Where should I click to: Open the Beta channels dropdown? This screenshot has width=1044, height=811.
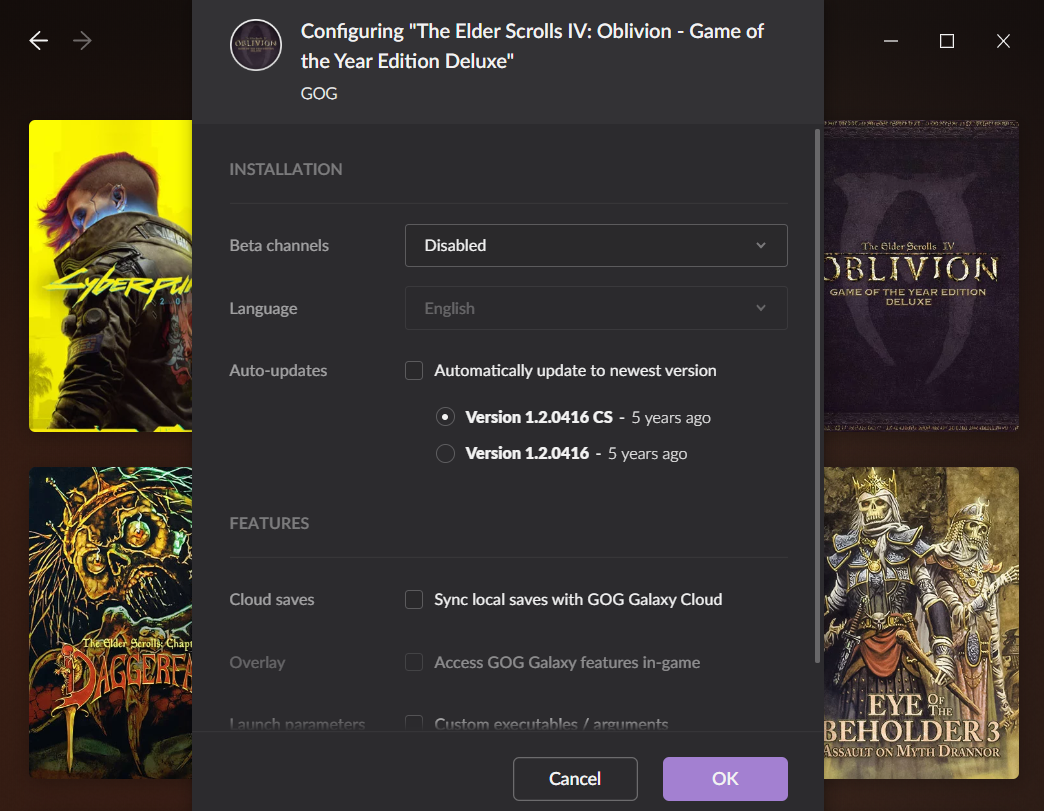(x=596, y=245)
